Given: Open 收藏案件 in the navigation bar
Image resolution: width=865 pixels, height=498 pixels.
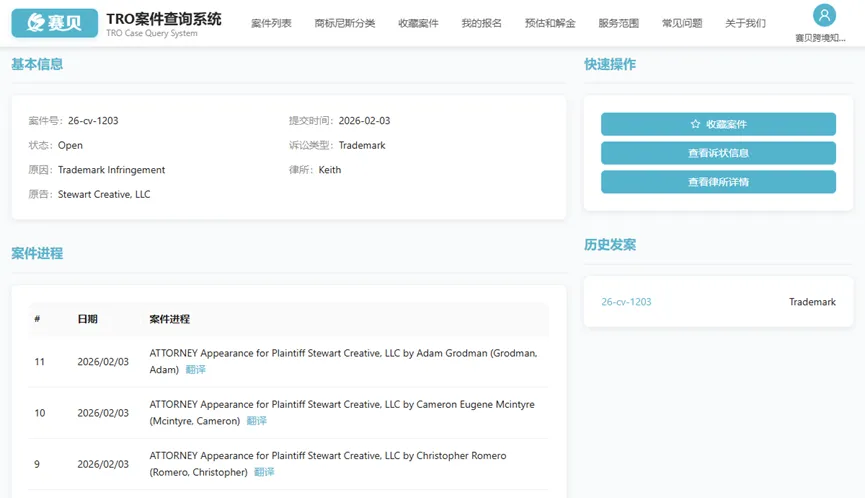Looking at the screenshot, I should [418, 23].
